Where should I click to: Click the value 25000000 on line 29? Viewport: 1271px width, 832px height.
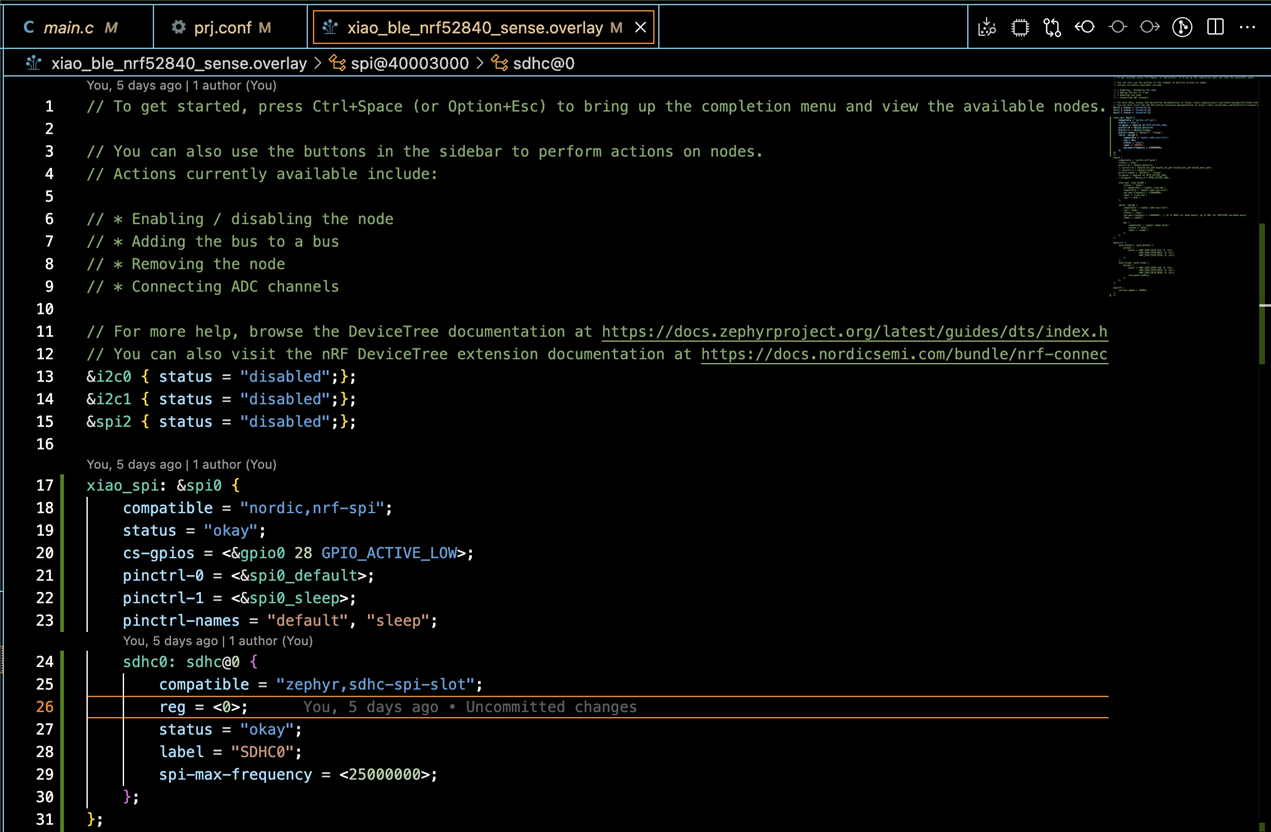coord(384,774)
